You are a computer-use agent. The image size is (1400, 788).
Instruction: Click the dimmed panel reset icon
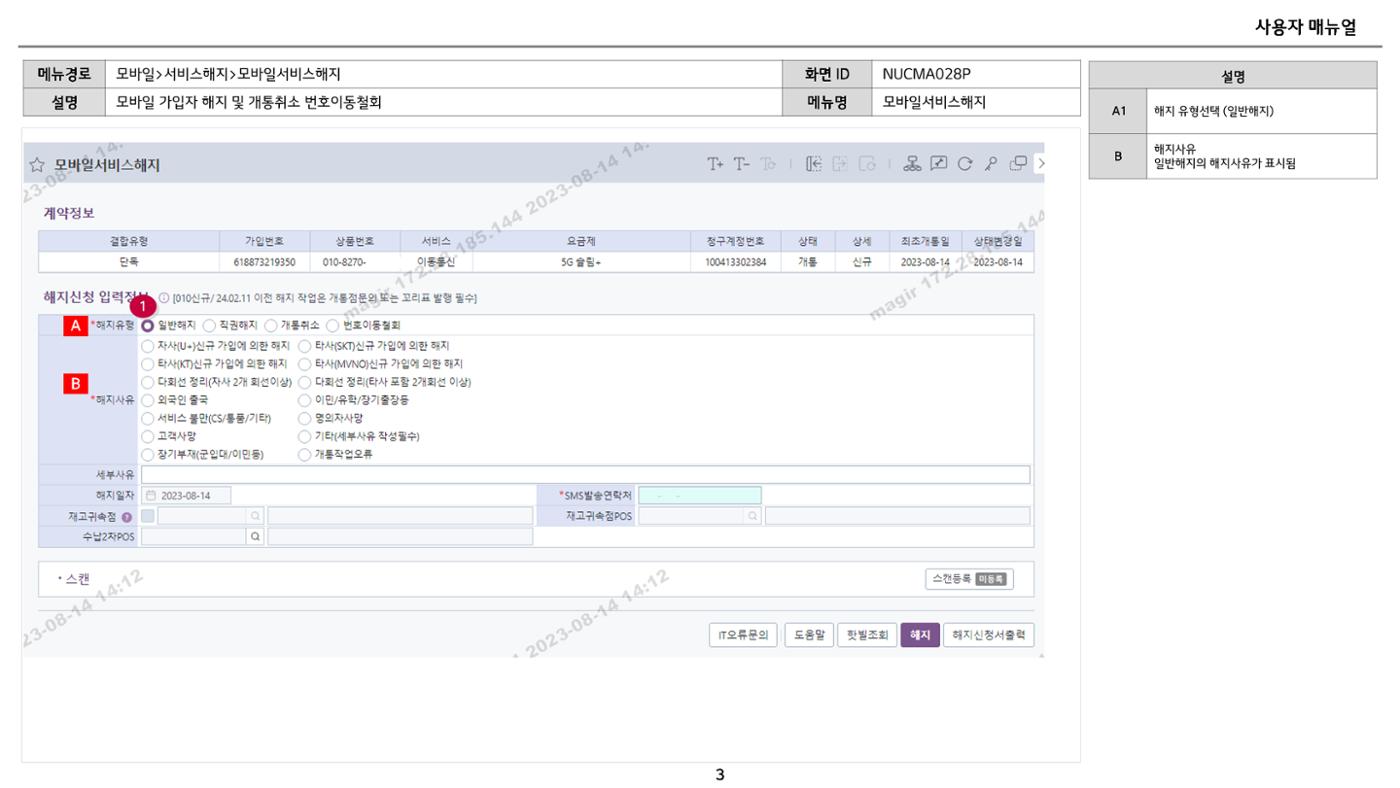[x=867, y=164]
